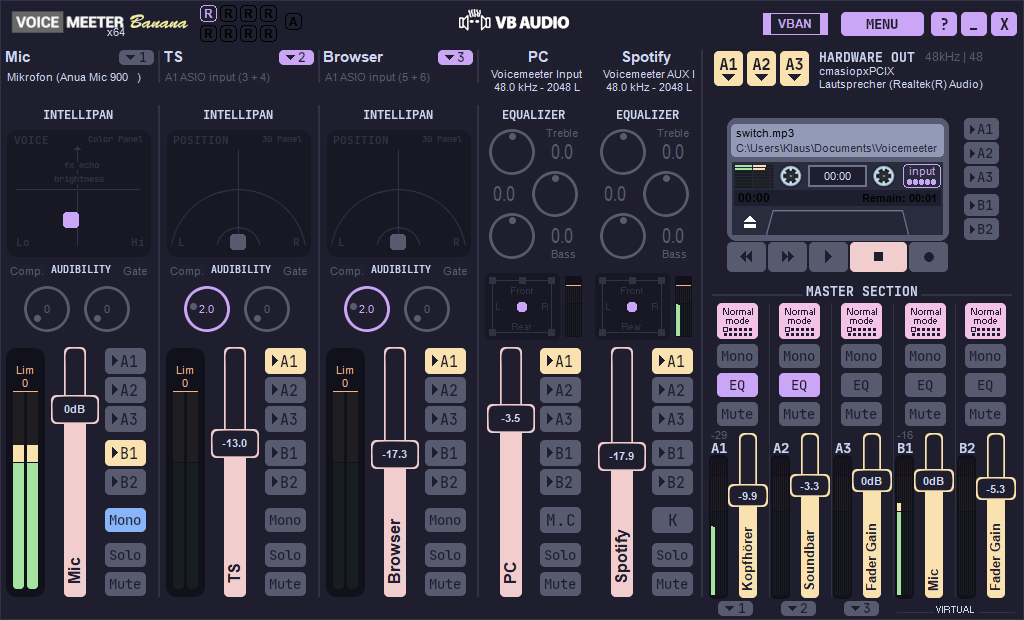
Task: Click the Normal mode button on B1 bus
Action: click(925, 321)
